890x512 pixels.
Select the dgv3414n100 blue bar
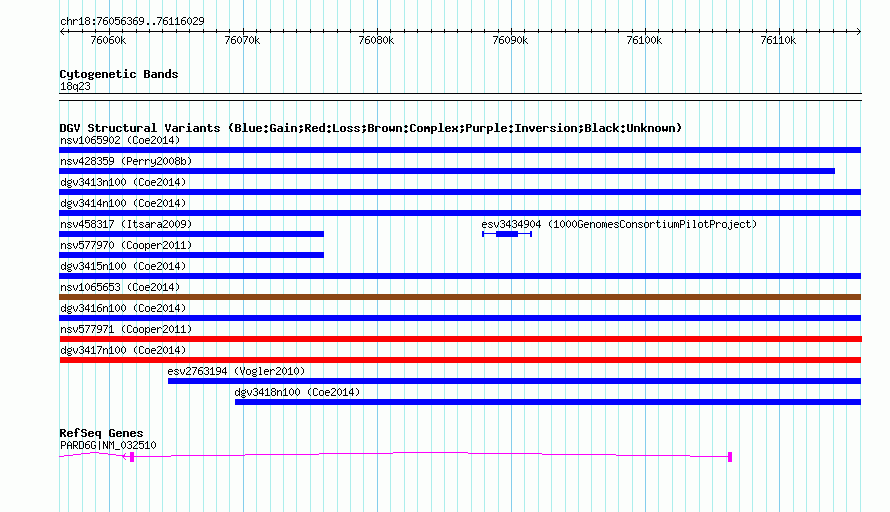point(460,213)
